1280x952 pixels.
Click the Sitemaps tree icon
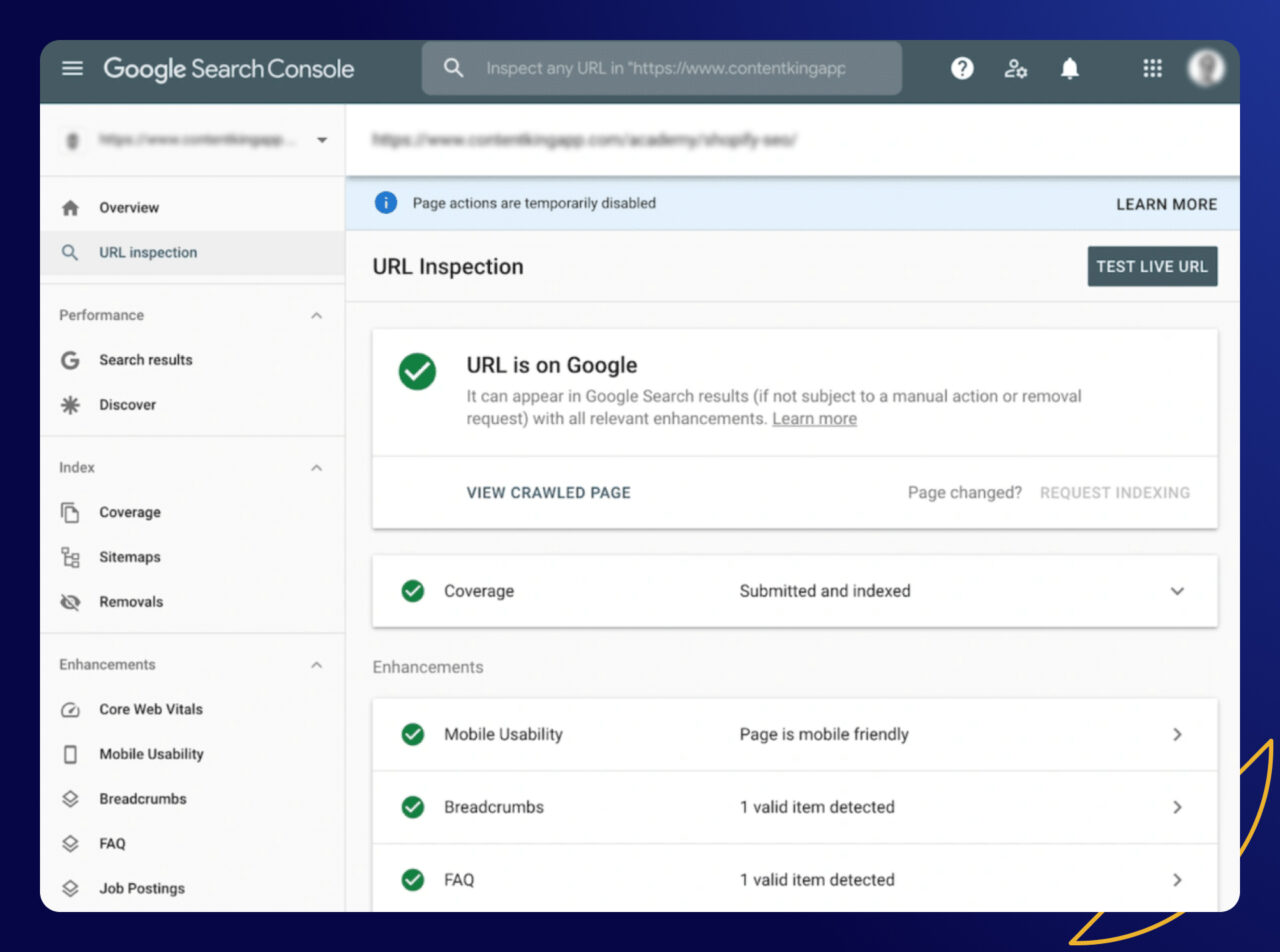[x=70, y=557]
